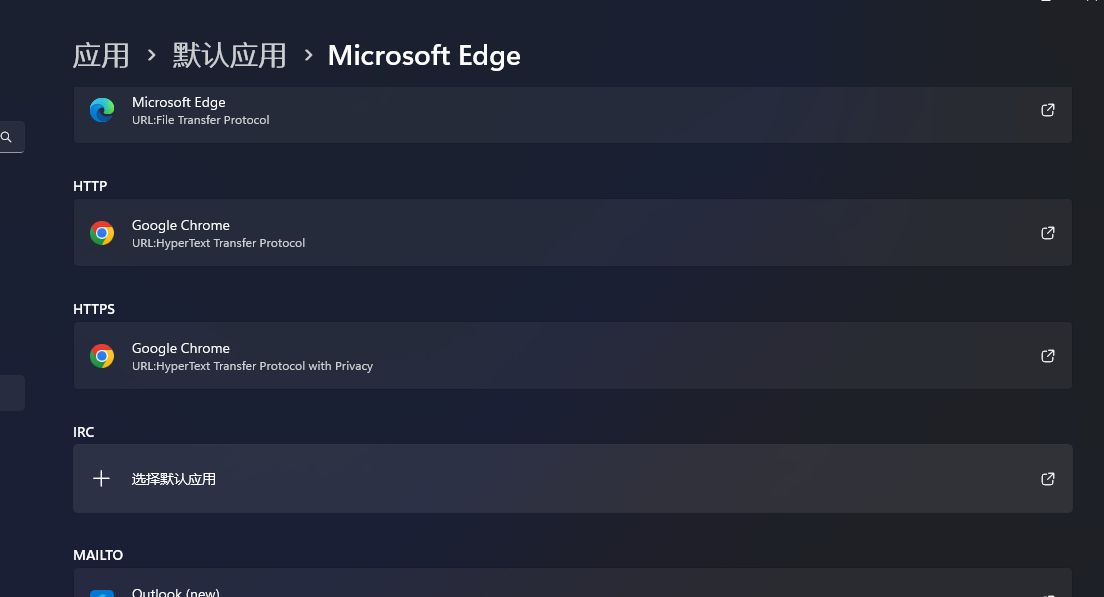This screenshot has width=1104, height=597.
Task: Click chevron between 应用 and 默认应用
Action: (151, 55)
